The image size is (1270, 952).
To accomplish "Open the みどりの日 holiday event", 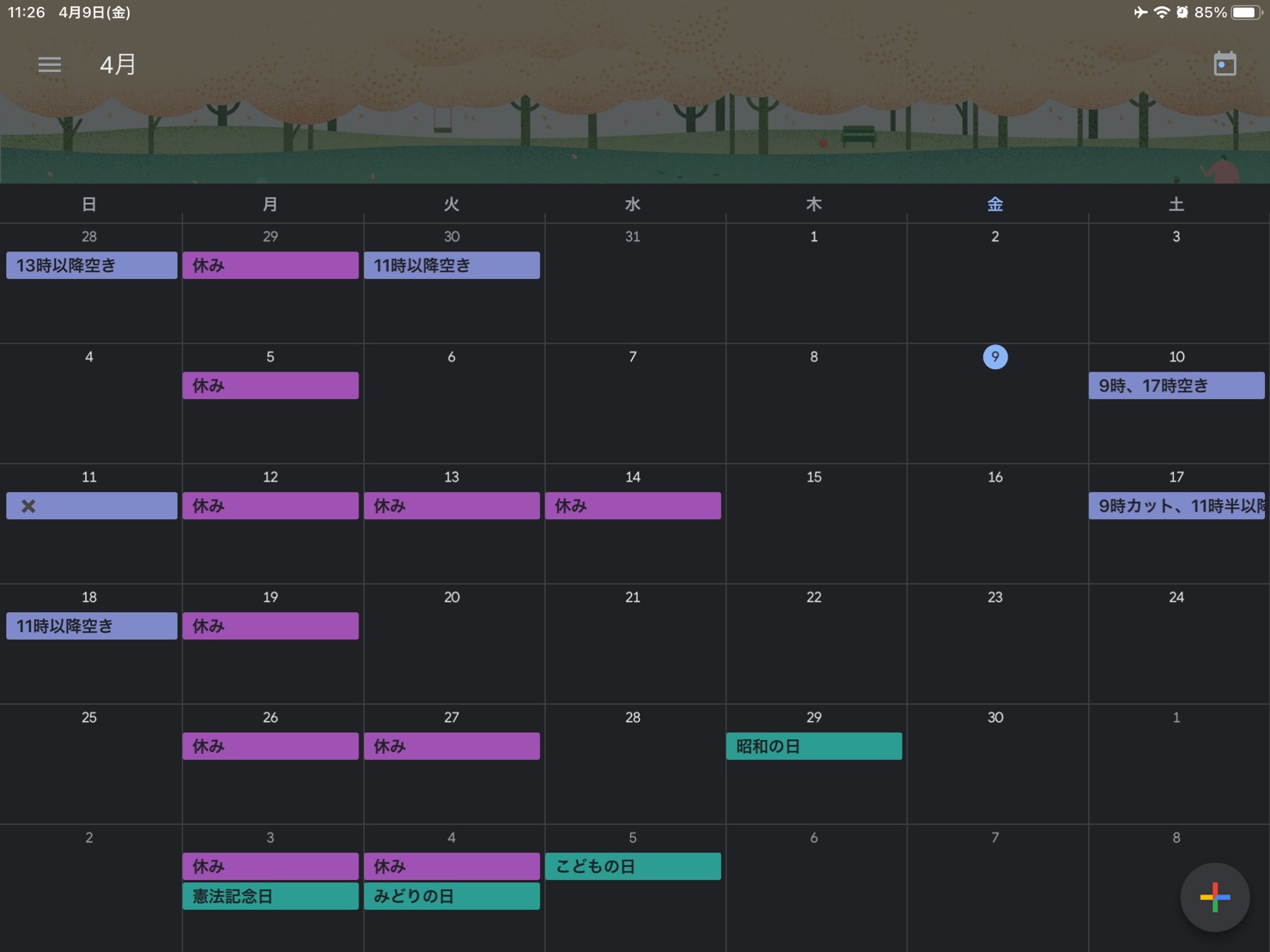I will click(452, 896).
